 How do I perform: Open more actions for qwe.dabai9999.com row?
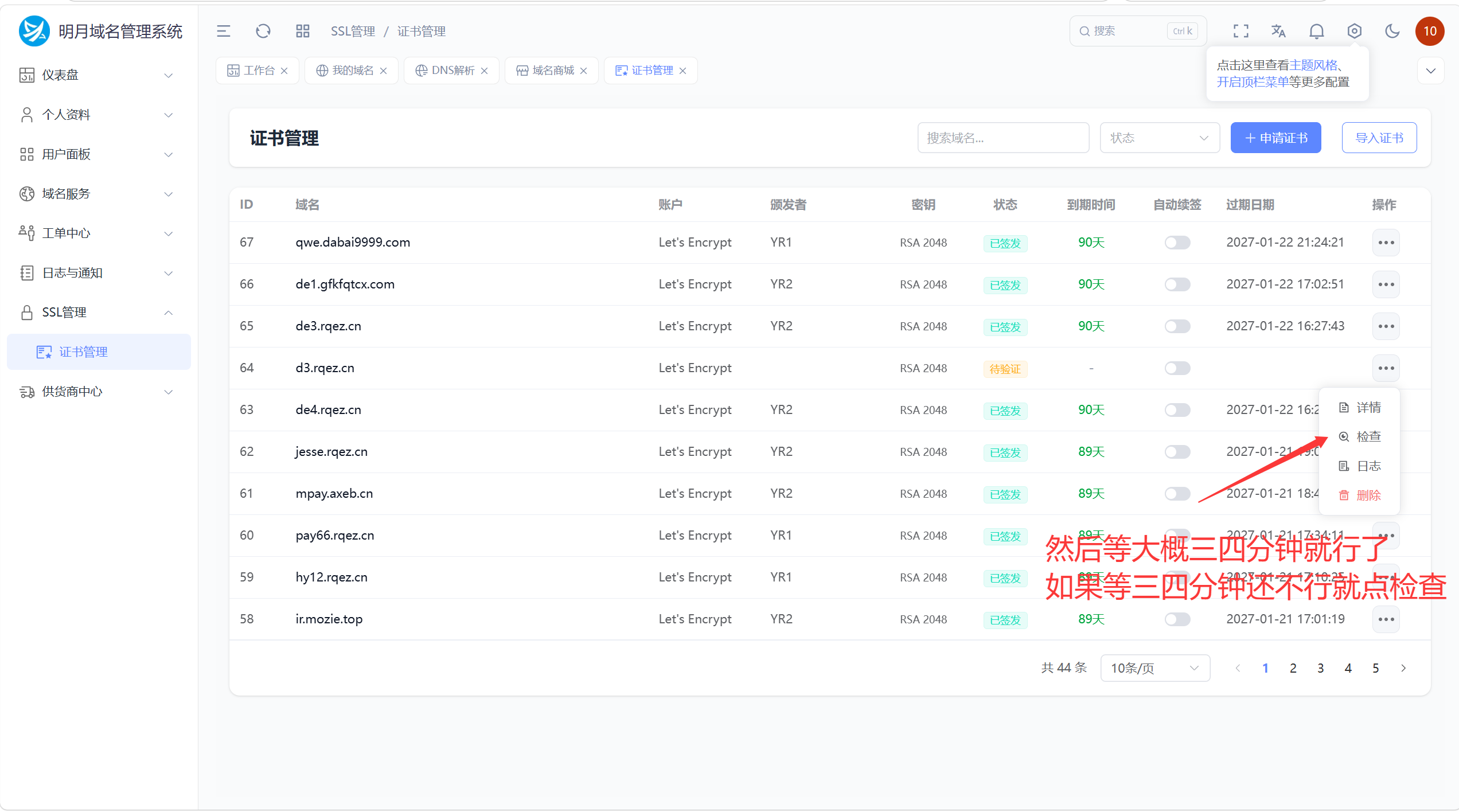coord(1386,243)
